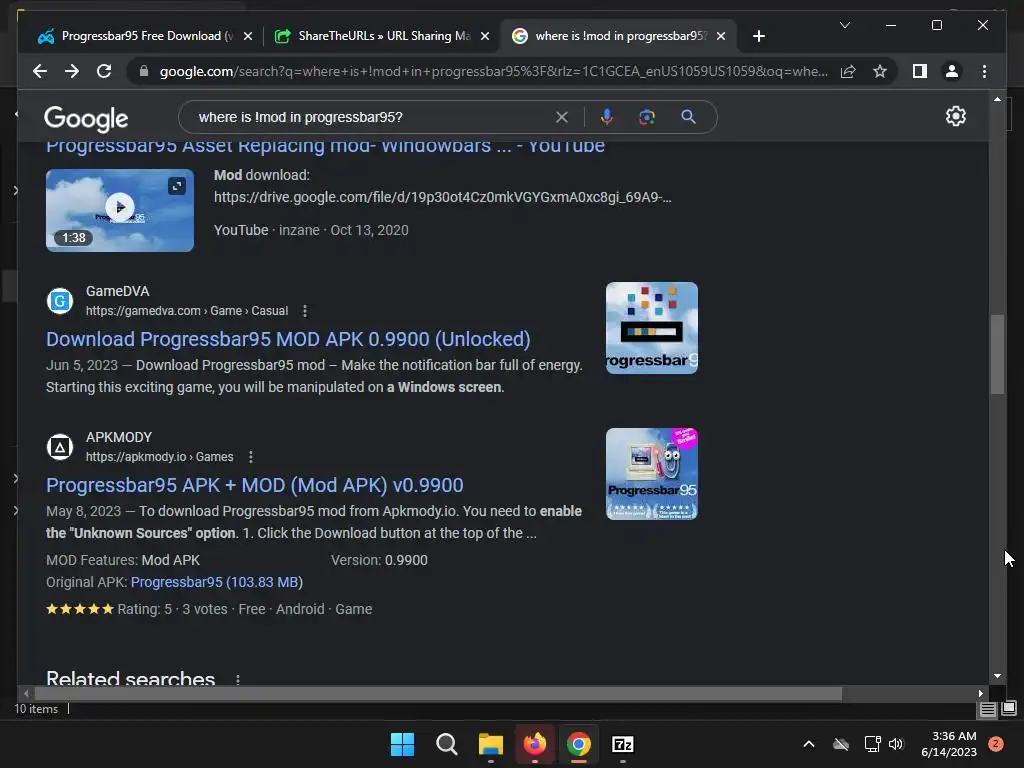
Task: Click the apkmody.io URL breadcrumb
Action: pos(159,457)
